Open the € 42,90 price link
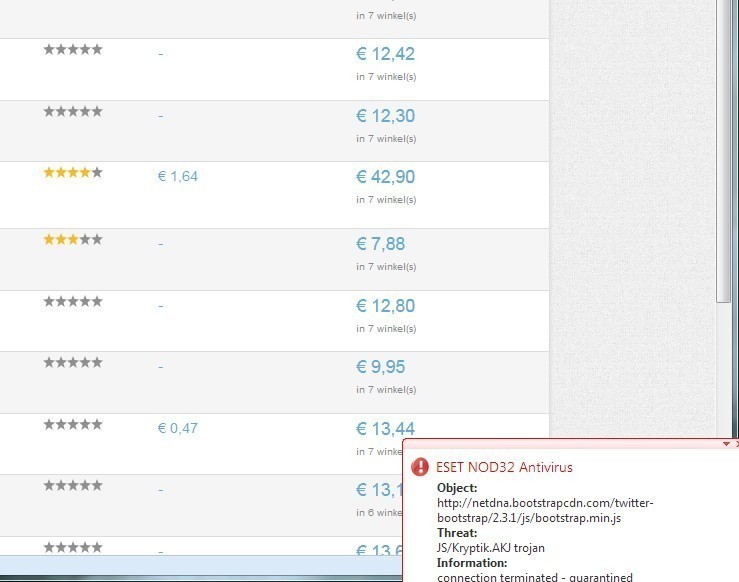Image resolution: width=739 pixels, height=582 pixels. click(385, 177)
